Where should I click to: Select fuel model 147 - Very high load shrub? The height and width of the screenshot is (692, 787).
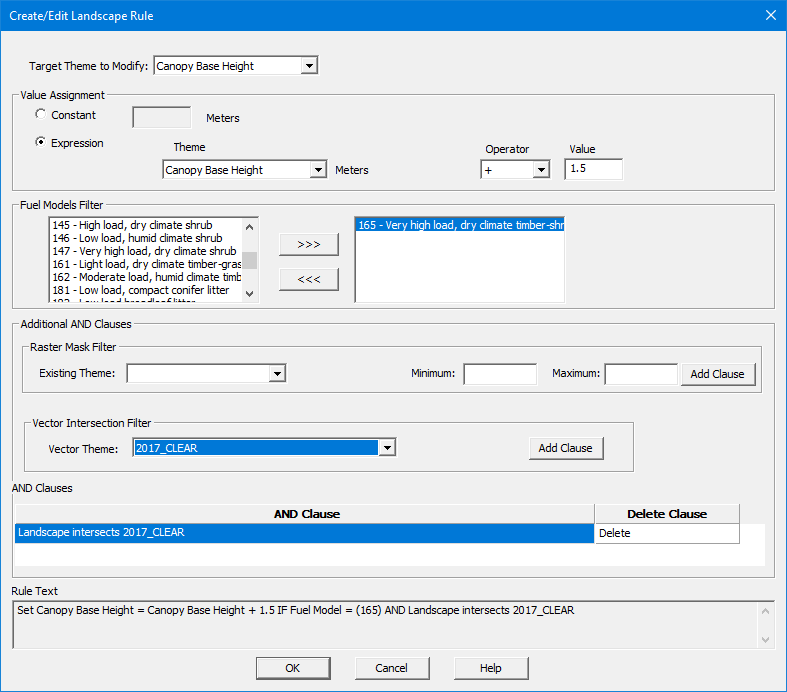[146, 251]
